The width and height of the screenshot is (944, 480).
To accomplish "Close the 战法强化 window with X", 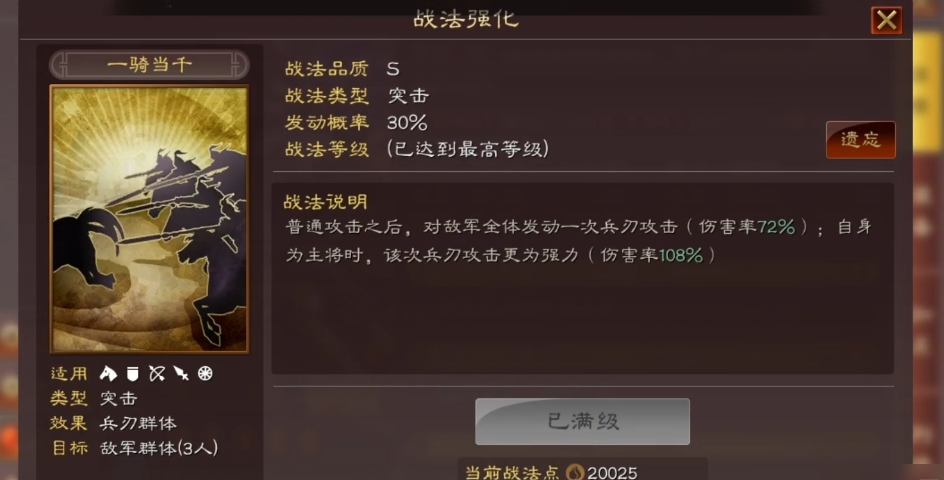I will [x=886, y=20].
